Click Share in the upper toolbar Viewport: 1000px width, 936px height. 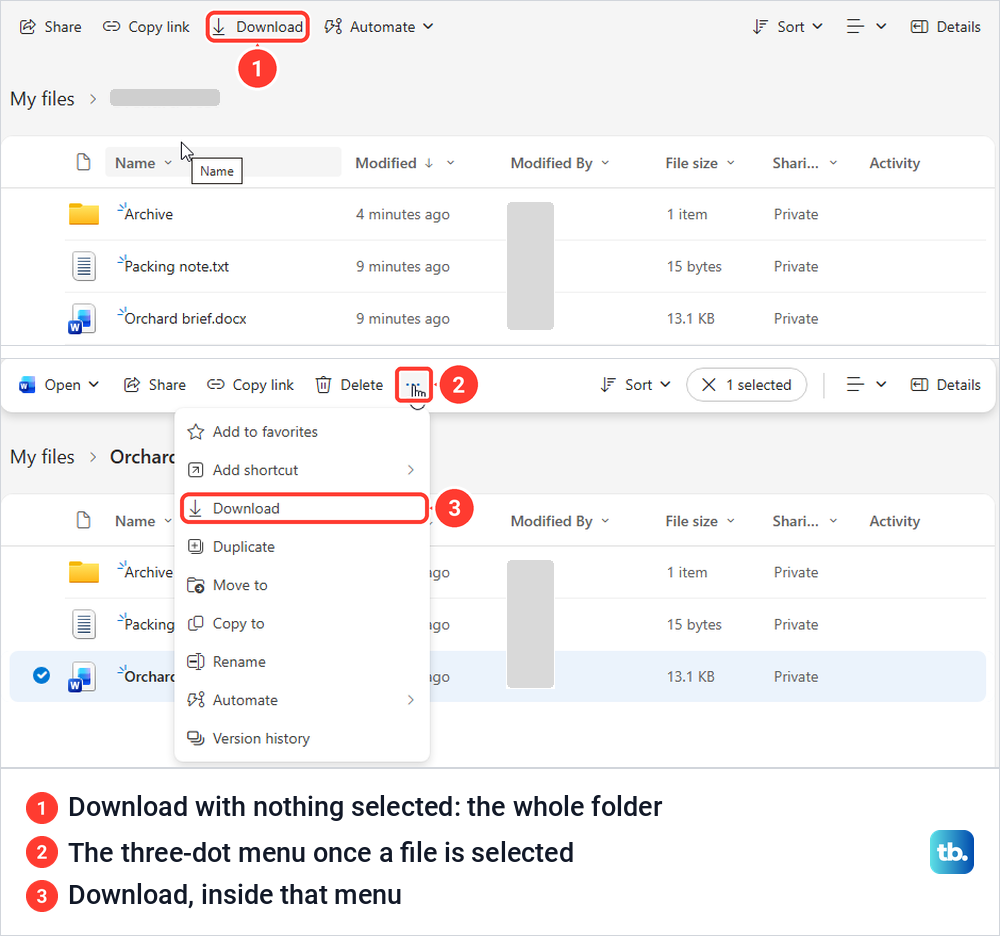50,27
